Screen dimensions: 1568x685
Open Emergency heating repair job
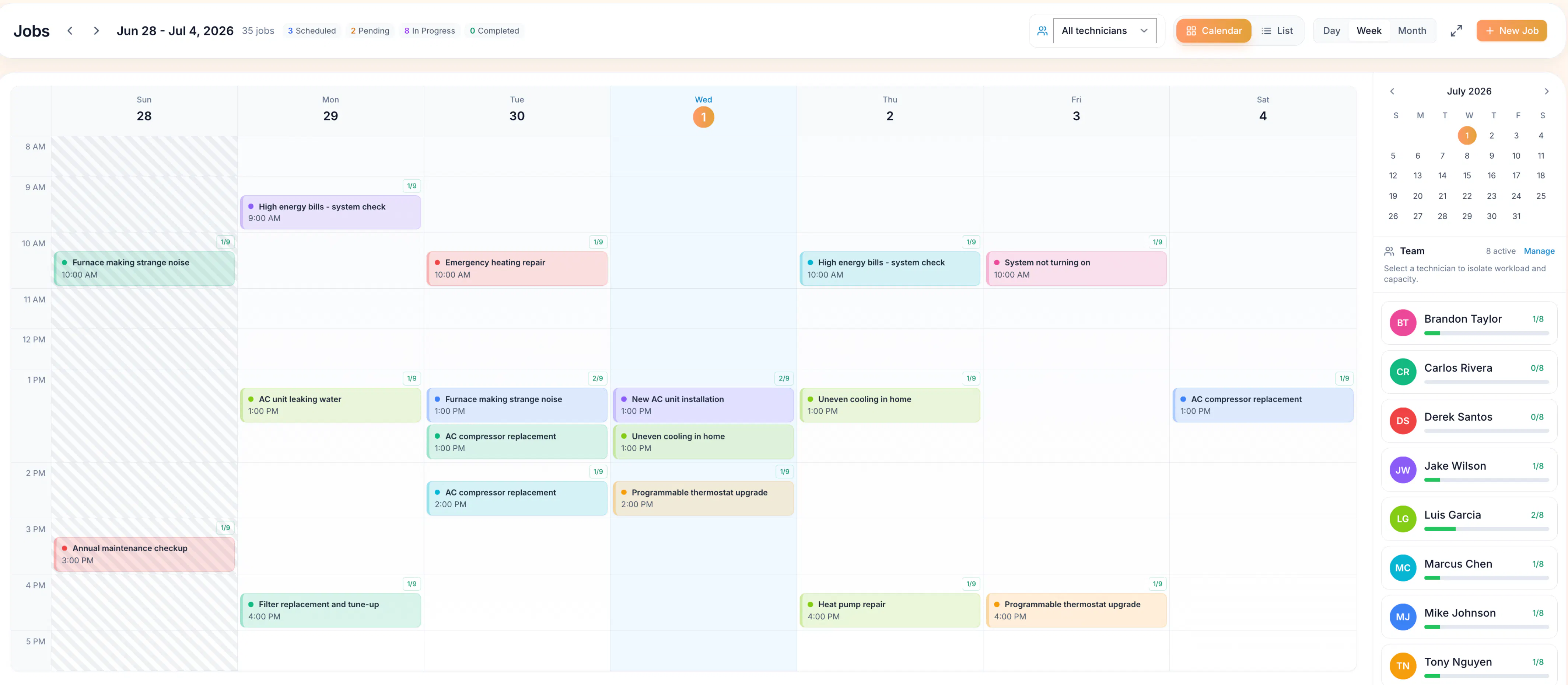coord(517,268)
